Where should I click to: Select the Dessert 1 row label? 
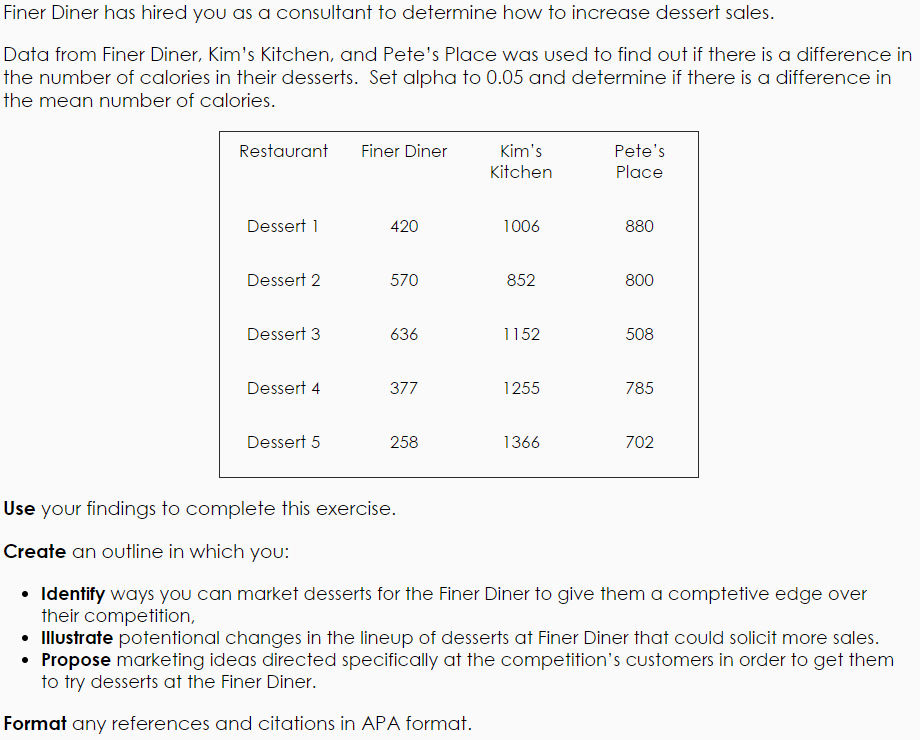click(283, 226)
